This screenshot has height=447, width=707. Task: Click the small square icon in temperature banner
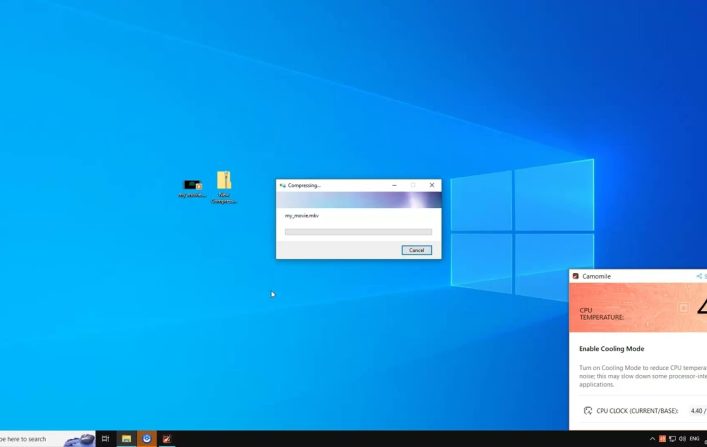[x=684, y=308]
